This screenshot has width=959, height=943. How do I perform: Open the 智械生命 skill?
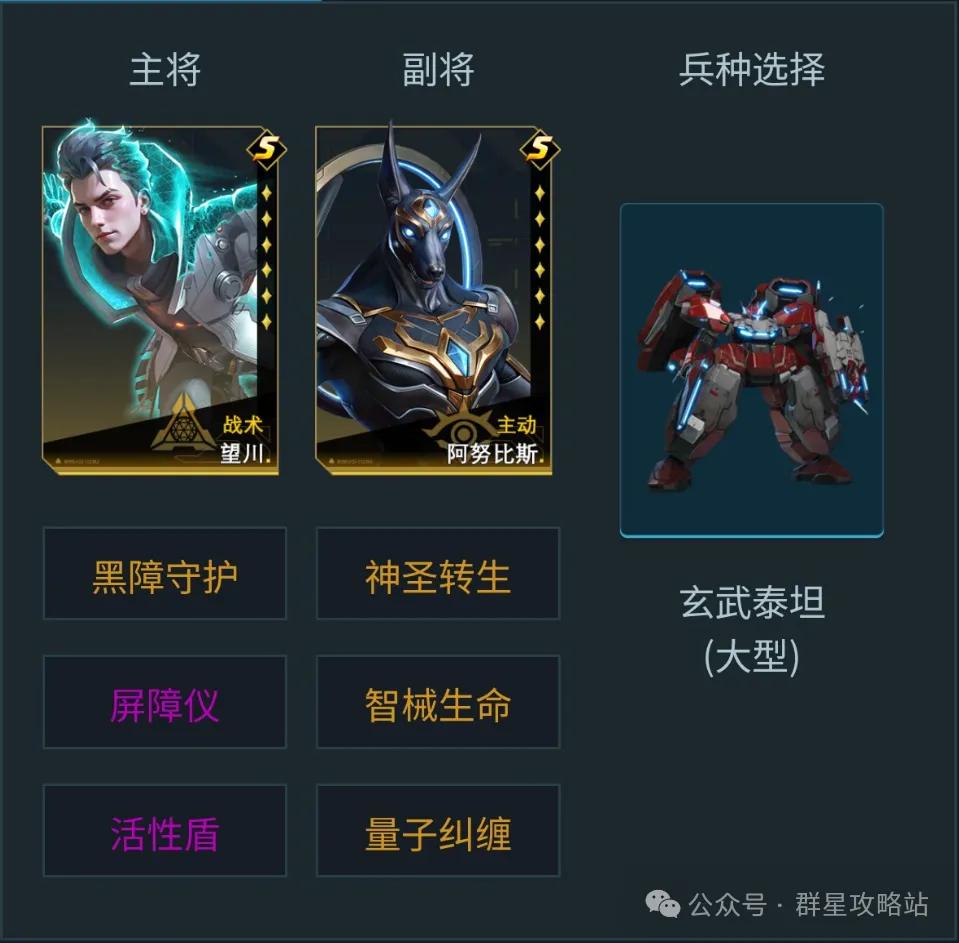[x=438, y=702]
